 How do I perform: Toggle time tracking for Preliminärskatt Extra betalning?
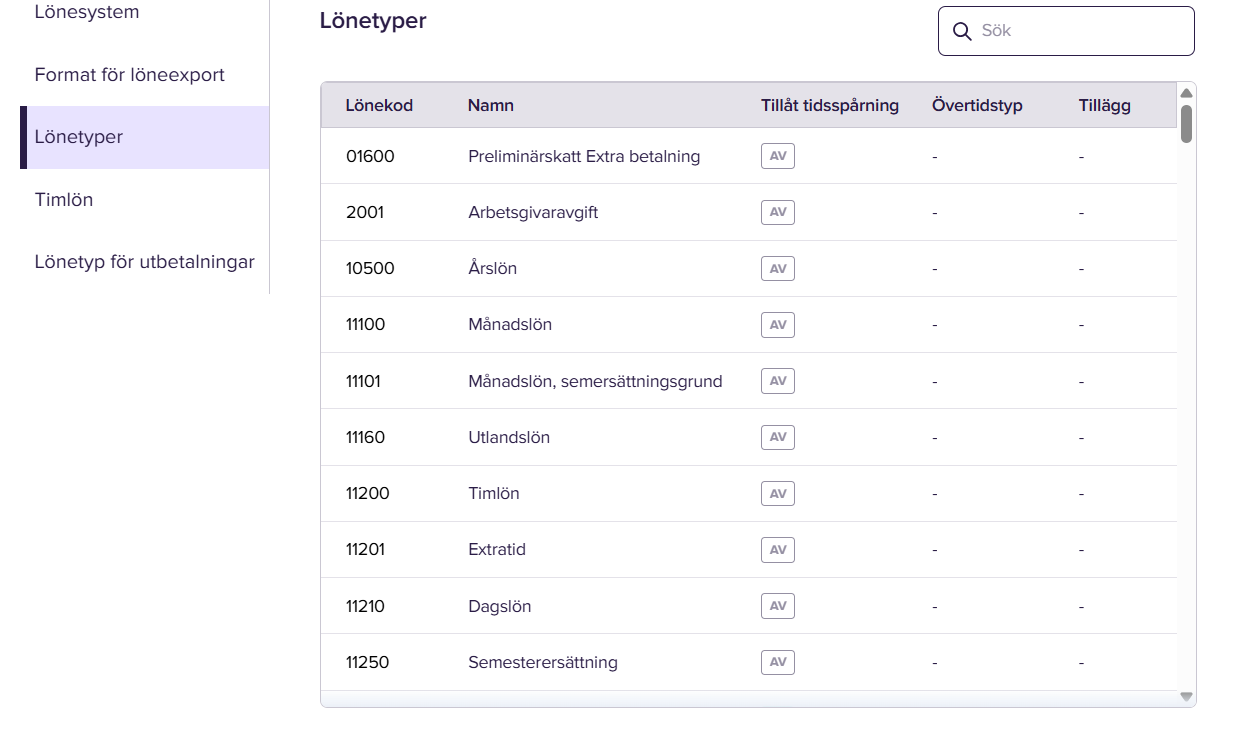tap(778, 156)
